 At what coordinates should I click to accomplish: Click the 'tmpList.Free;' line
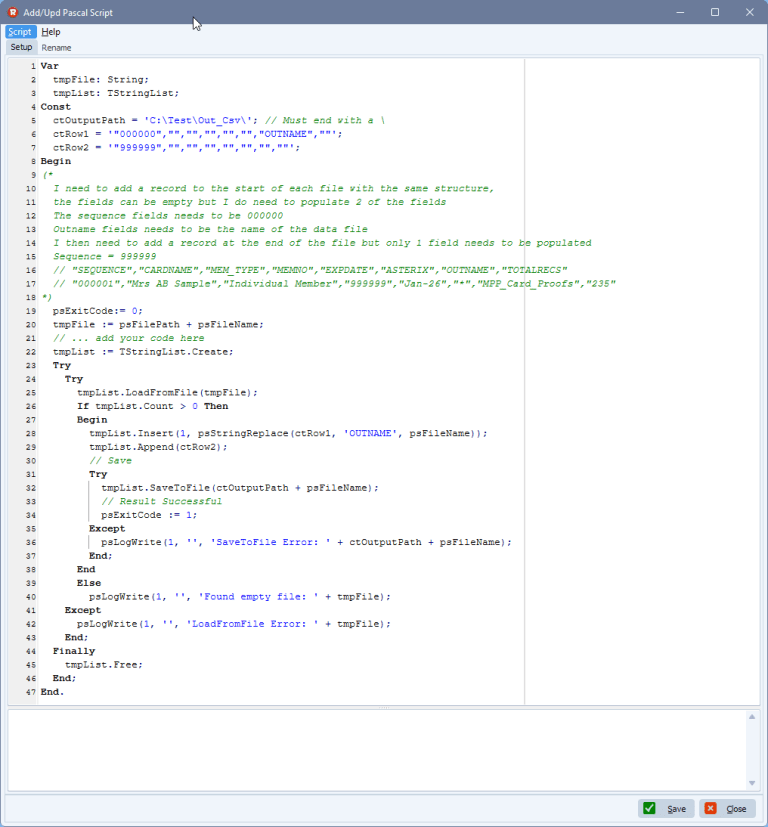104,665
